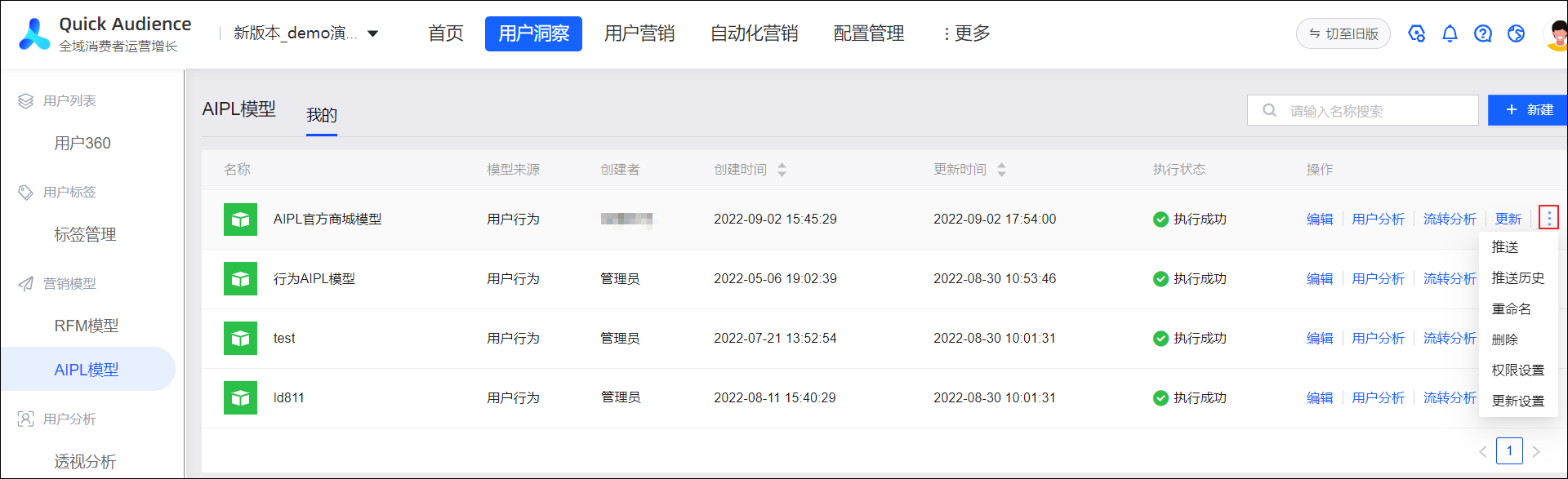Click the Quick Audience logo icon
Image resolution: width=1568 pixels, height=479 pixels.
point(34,33)
